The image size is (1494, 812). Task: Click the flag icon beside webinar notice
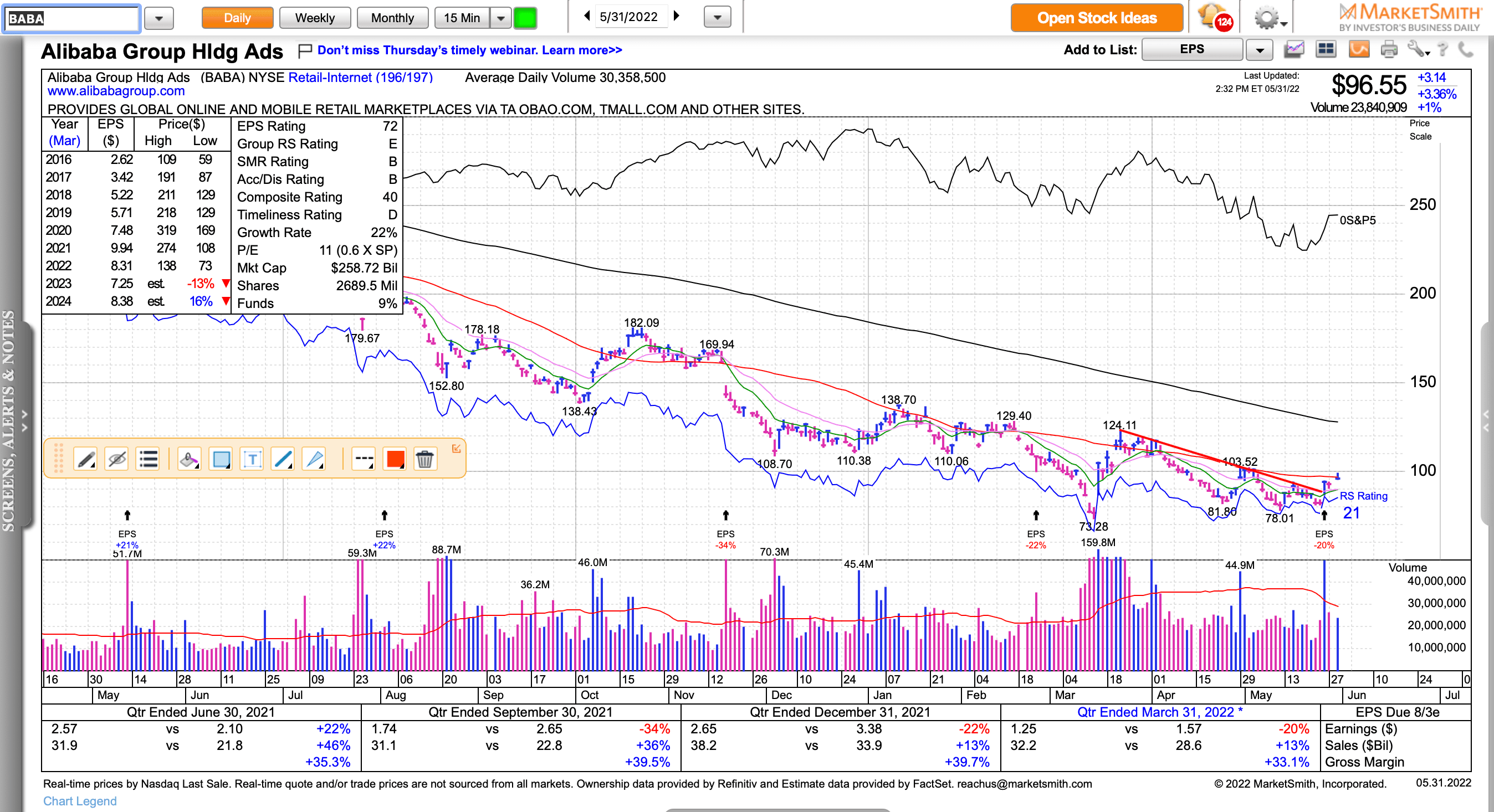(x=304, y=51)
